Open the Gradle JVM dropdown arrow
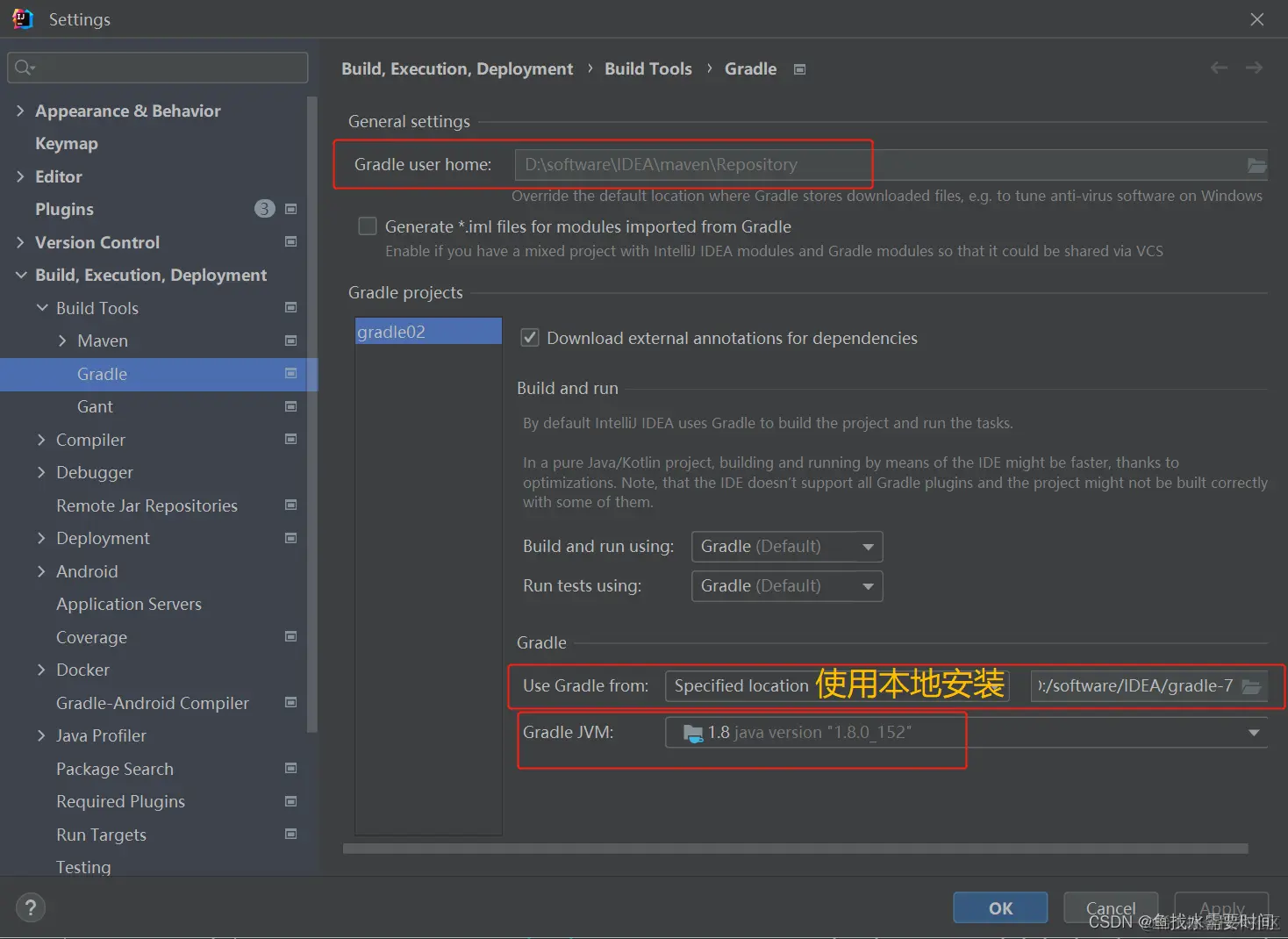 tap(1254, 733)
